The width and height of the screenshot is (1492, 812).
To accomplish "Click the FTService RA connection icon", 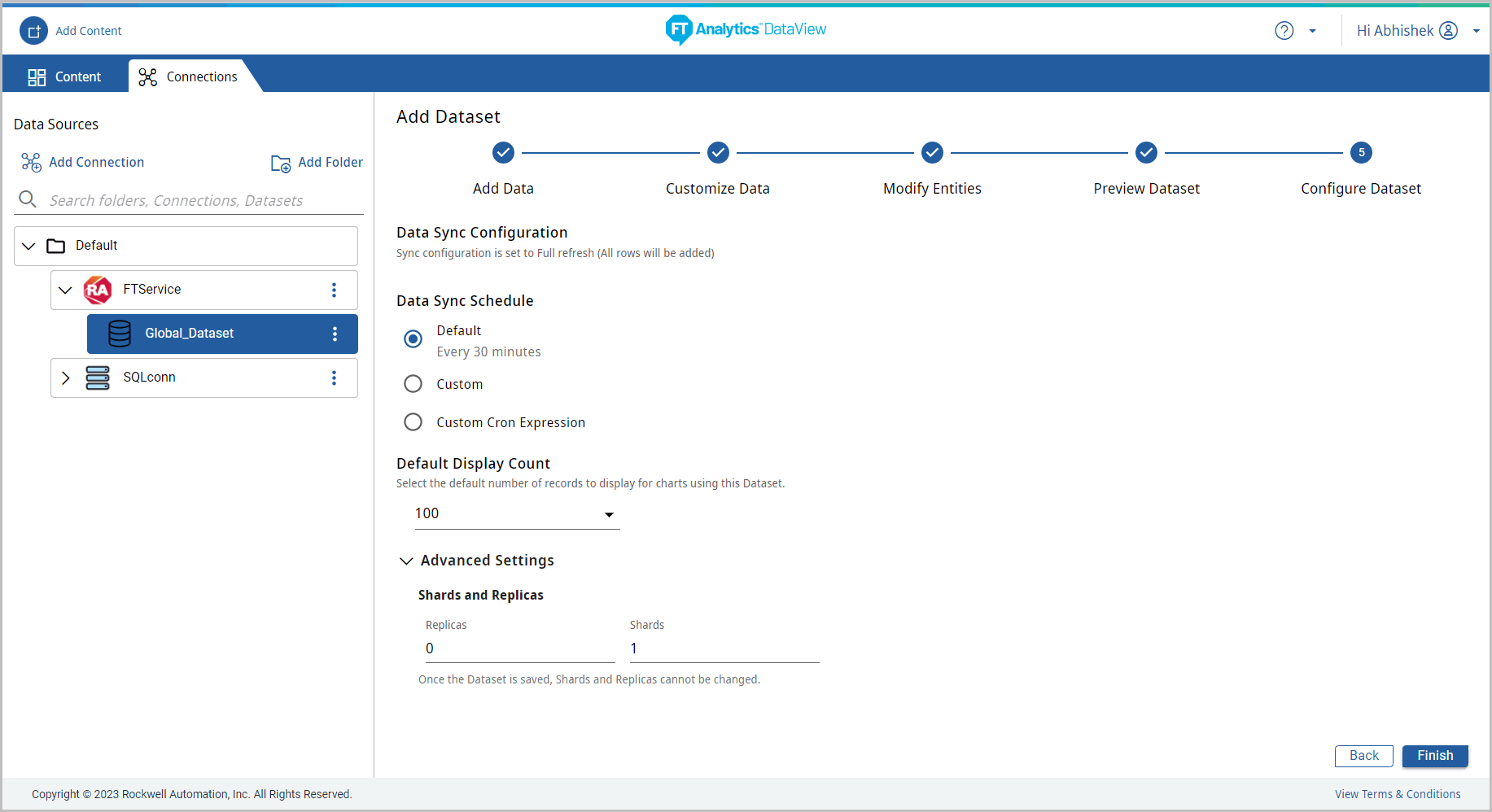I will point(98,290).
